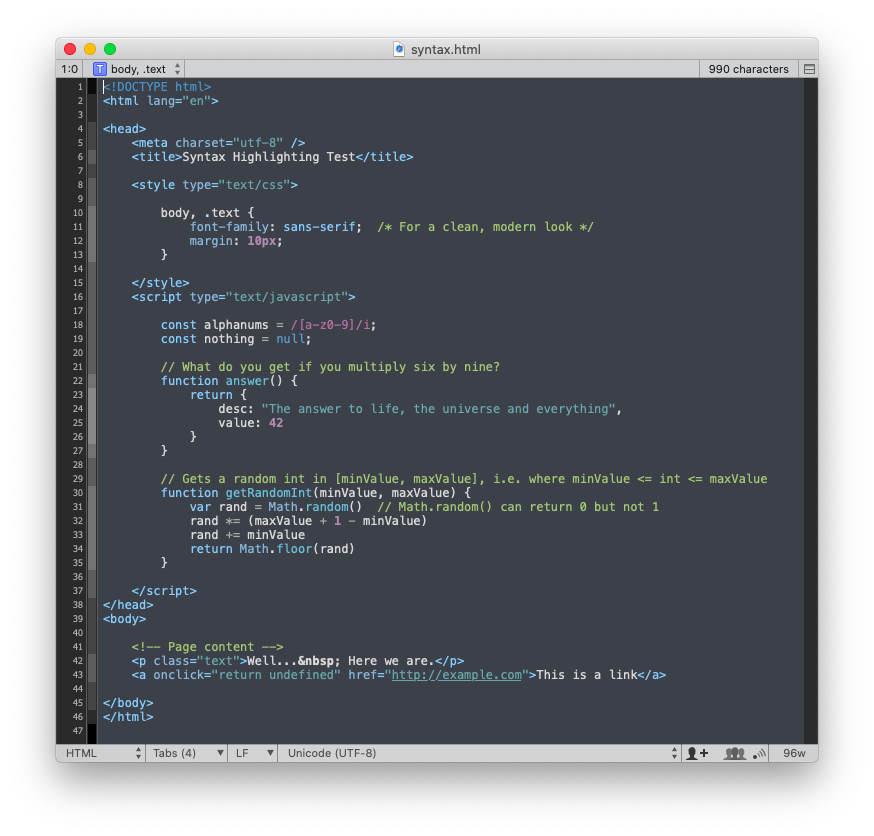This screenshot has height=836, width=874.
Task: Click the For a clean, modern look comment
Action: click(x=485, y=227)
